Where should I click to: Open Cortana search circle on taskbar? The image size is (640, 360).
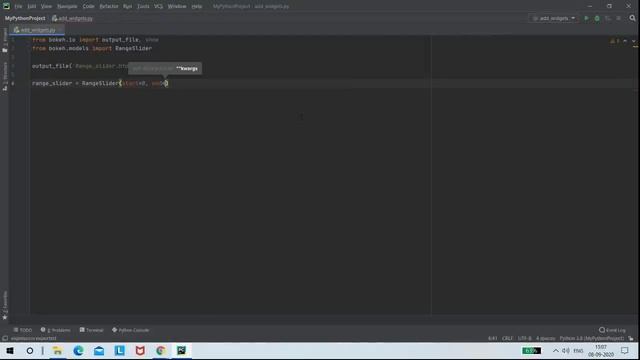coord(30,351)
